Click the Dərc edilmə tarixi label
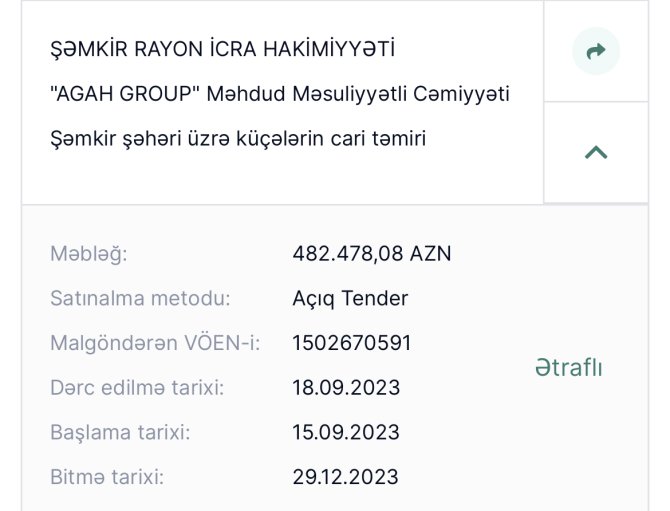Screen dimensions: 670x511 click(x=137, y=388)
